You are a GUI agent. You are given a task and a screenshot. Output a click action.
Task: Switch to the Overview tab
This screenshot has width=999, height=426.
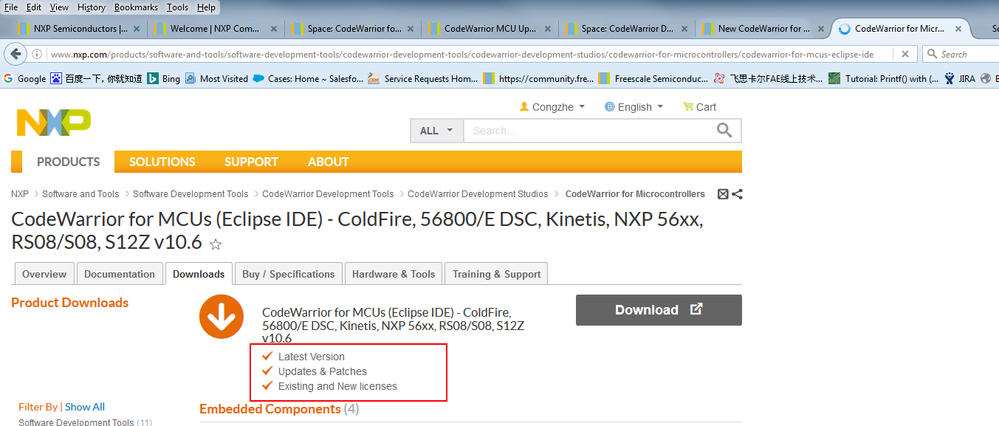point(44,274)
